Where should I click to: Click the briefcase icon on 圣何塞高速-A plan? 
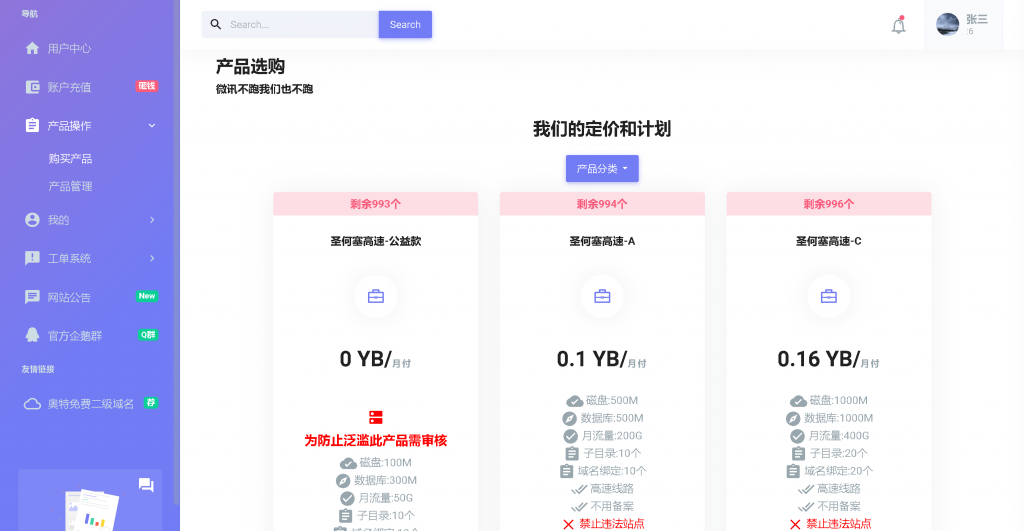tap(602, 297)
